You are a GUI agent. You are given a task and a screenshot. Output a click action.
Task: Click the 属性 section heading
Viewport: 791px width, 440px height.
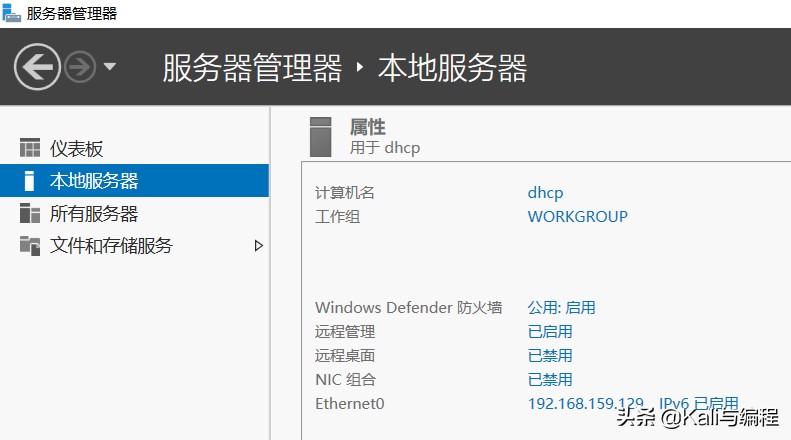click(368, 127)
